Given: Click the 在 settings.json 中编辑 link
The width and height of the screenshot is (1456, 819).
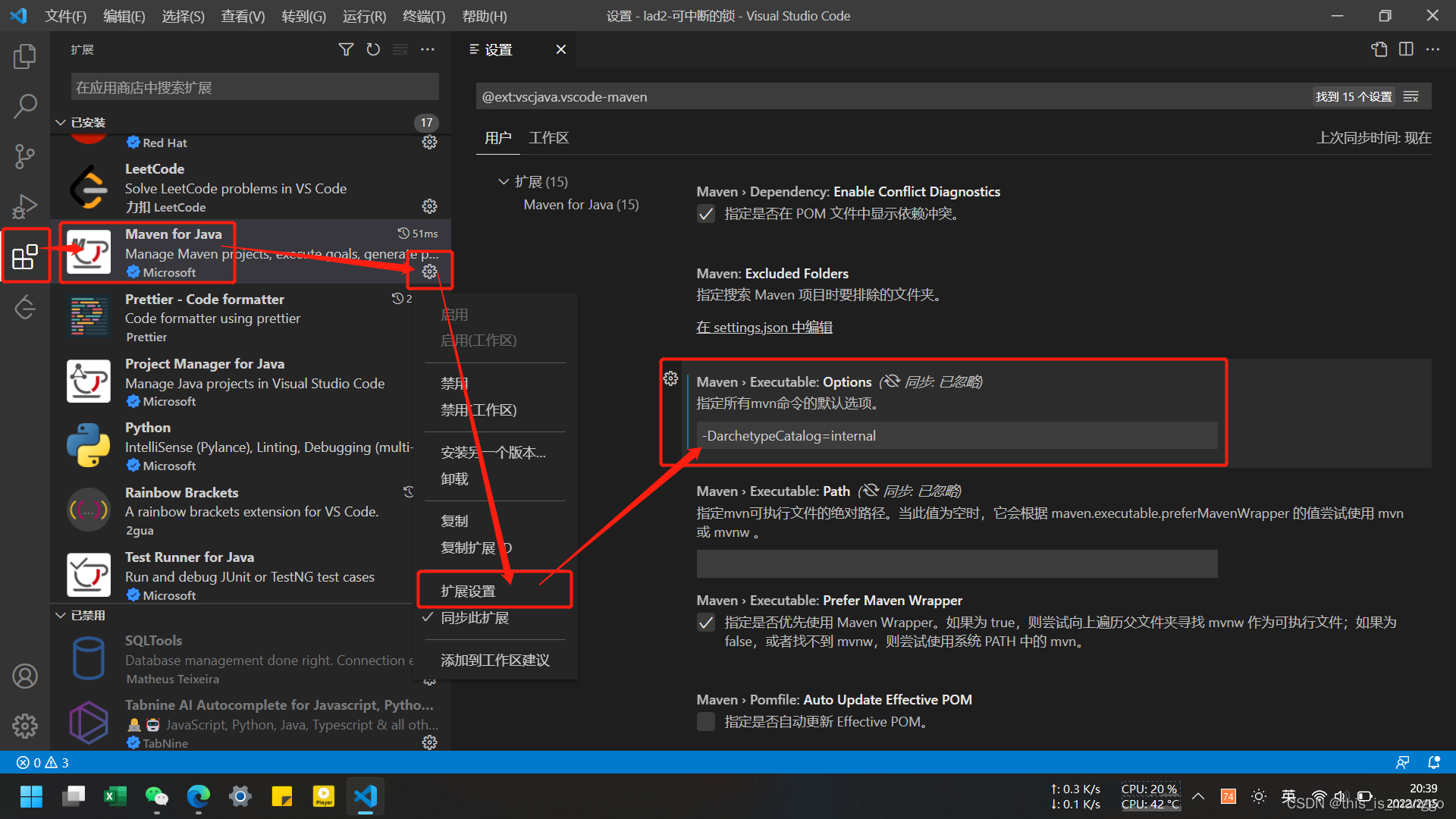Looking at the screenshot, I should [x=764, y=328].
